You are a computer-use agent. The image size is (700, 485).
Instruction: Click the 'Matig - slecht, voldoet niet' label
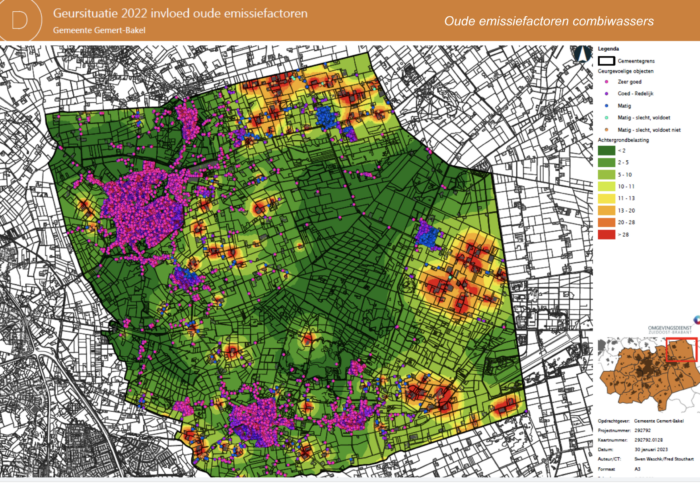tap(649, 130)
